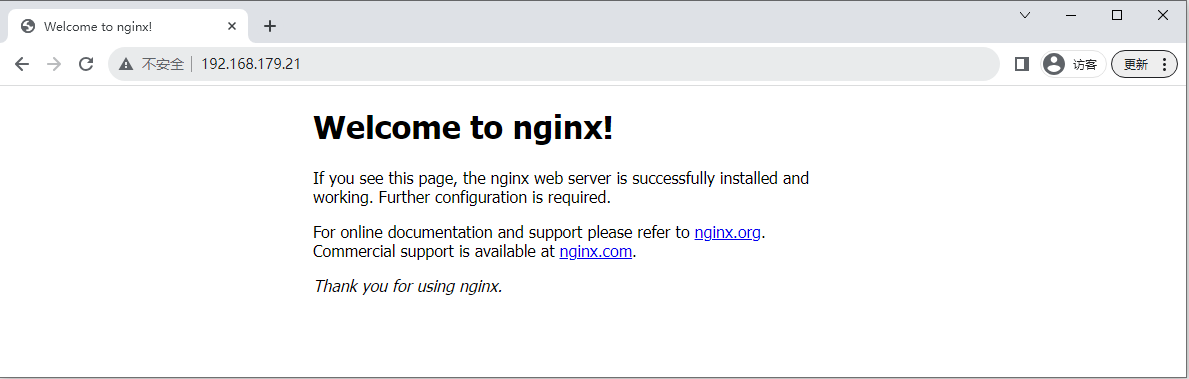The width and height of the screenshot is (1189, 379).
Task: Expand the tab search chevron
Action: click(1024, 15)
